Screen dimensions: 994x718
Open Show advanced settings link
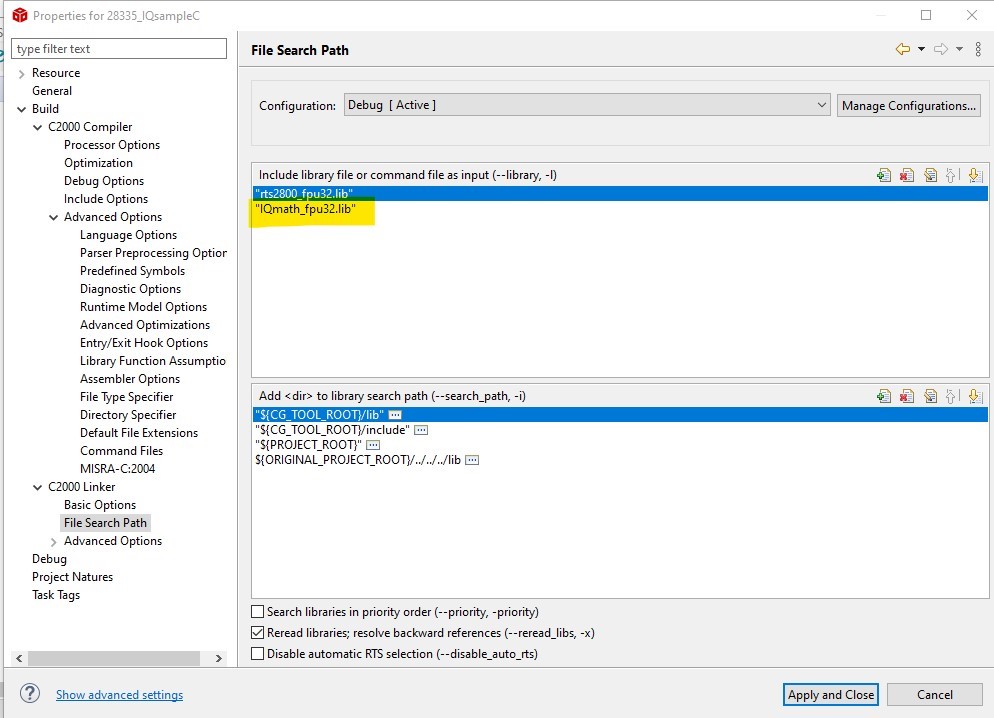[x=119, y=695]
